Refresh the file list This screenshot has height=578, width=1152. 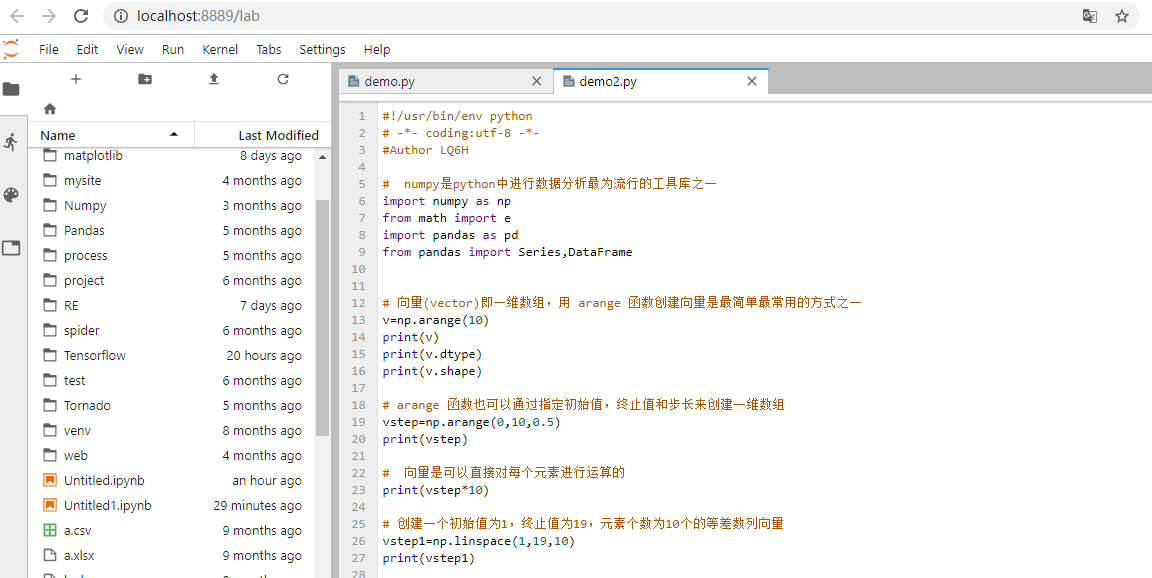(283, 79)
